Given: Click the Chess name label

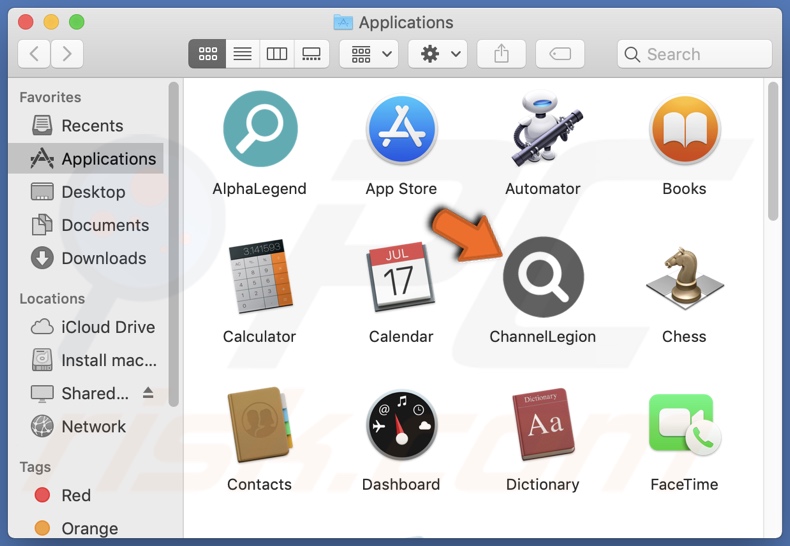Looking at the screenshot, I should pyautogui.click(x=684, y=336).
